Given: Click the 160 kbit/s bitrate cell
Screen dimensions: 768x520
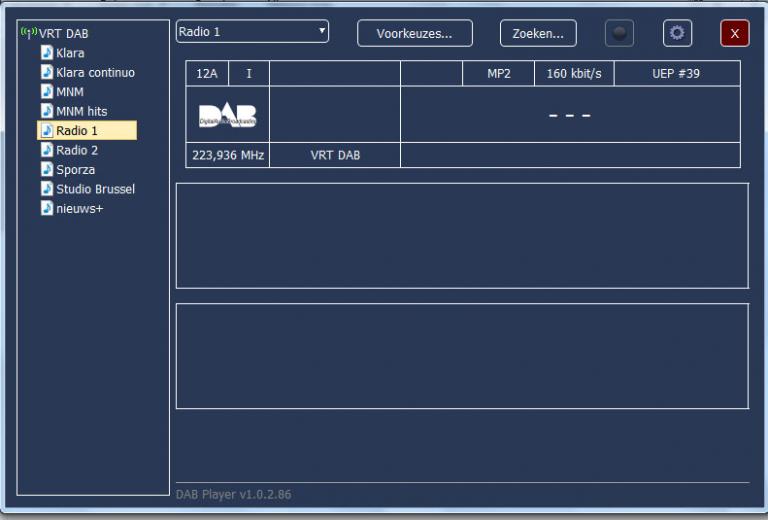Looking at the screenshot, I should click(x=574, y=74).
